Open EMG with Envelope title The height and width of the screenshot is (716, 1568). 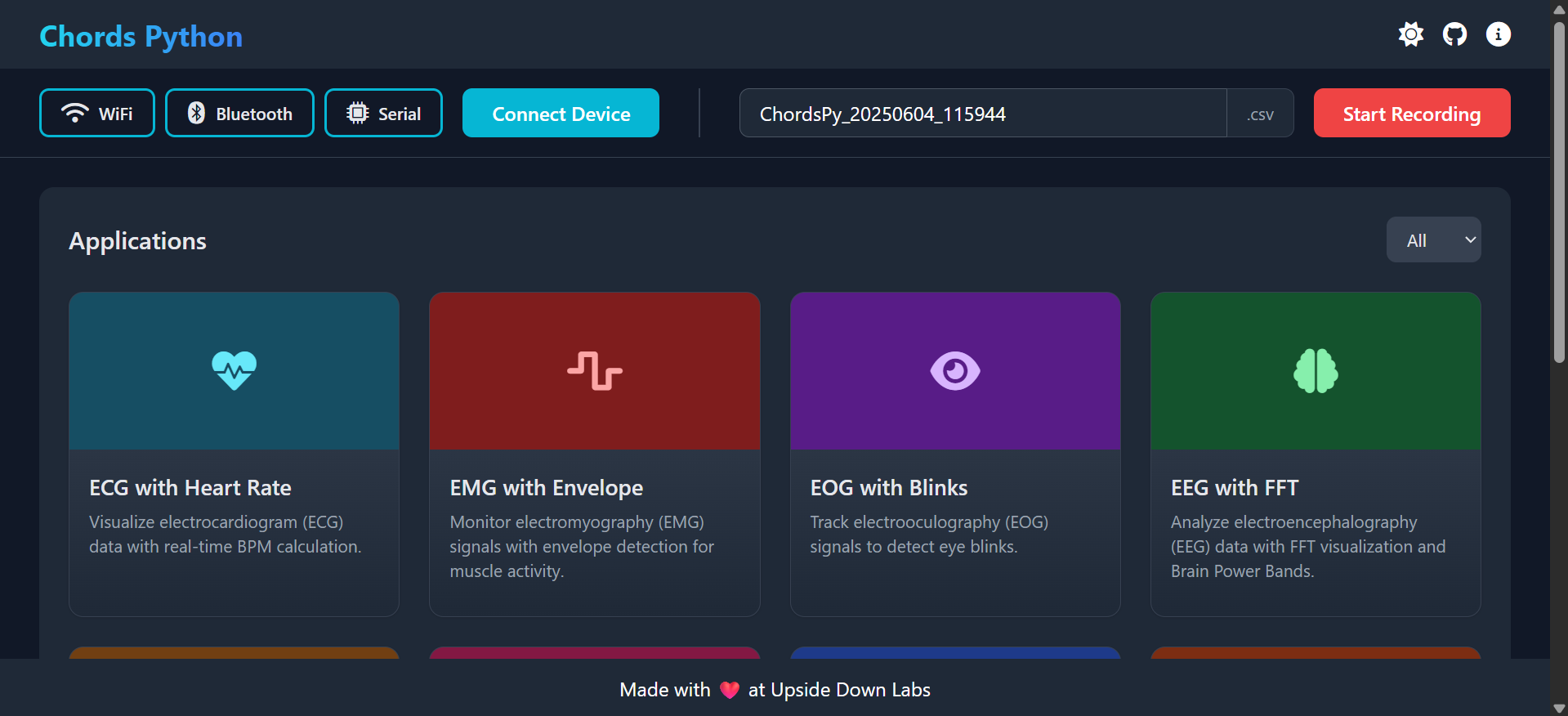[x=546, y=488]
